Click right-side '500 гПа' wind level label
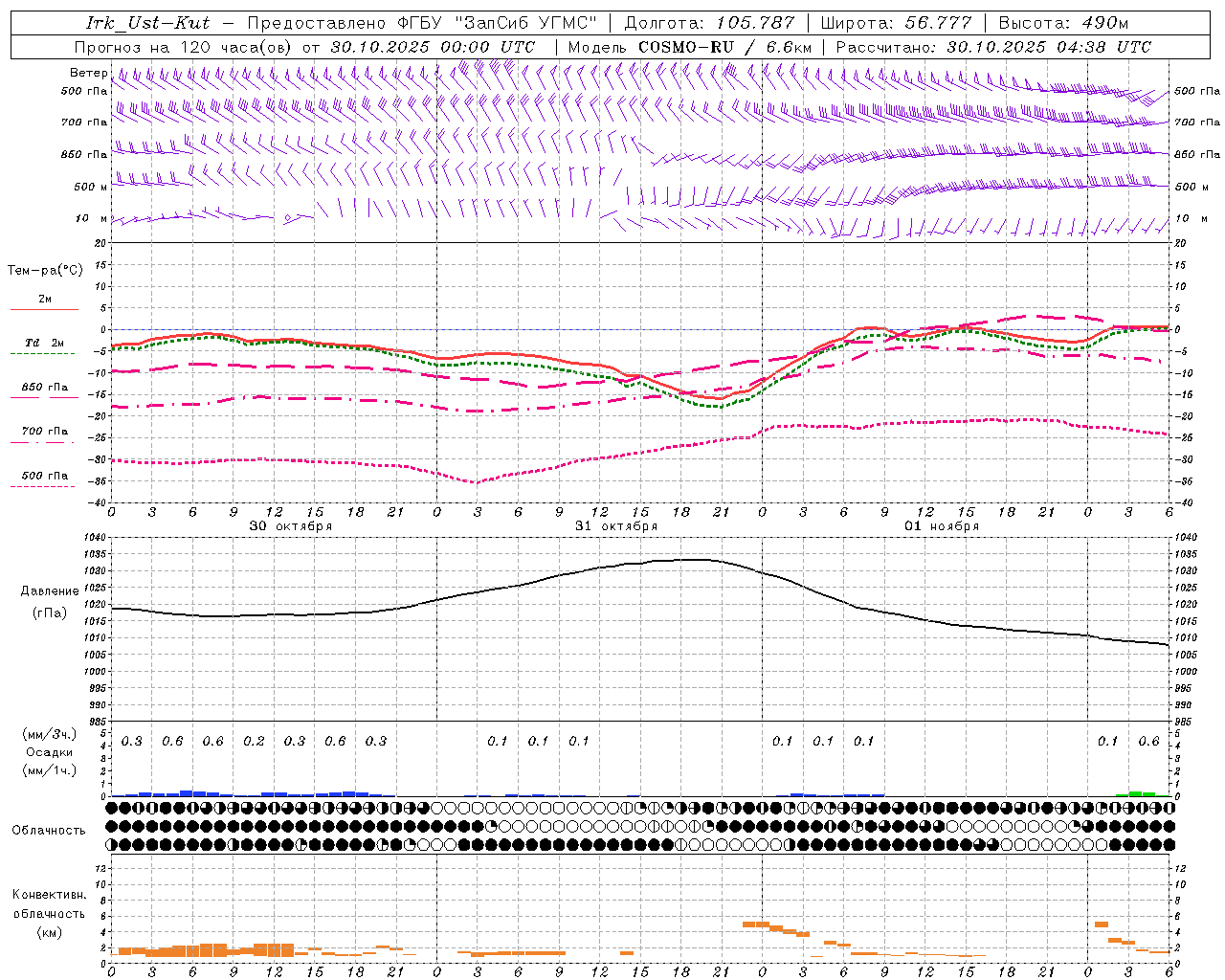 click(x=1197, y=91)
